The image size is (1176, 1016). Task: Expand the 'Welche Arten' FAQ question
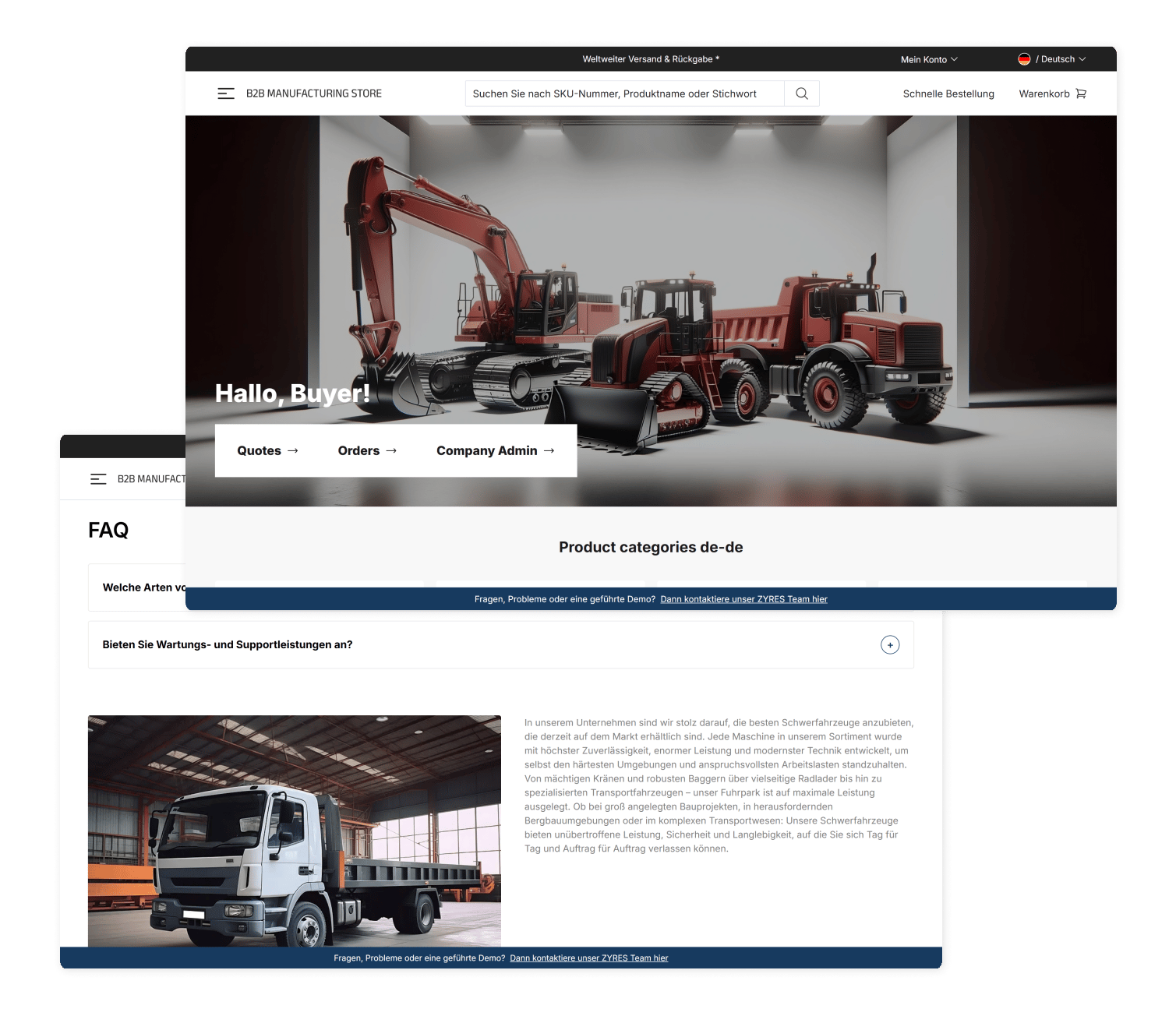pos(143,587)
